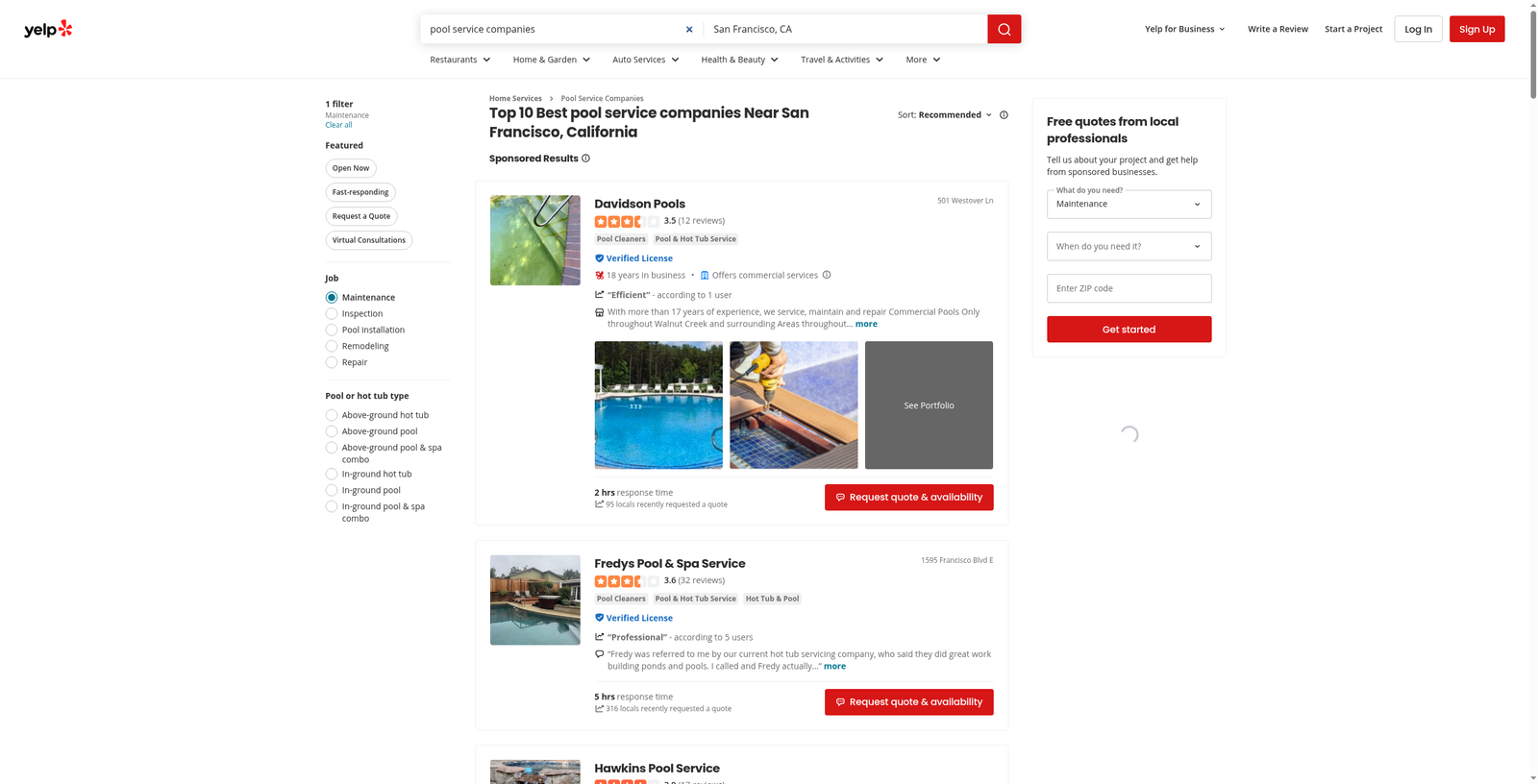1538x784 pixels.
Task: Clear the search query with the X icon
Action: (689, 29)
